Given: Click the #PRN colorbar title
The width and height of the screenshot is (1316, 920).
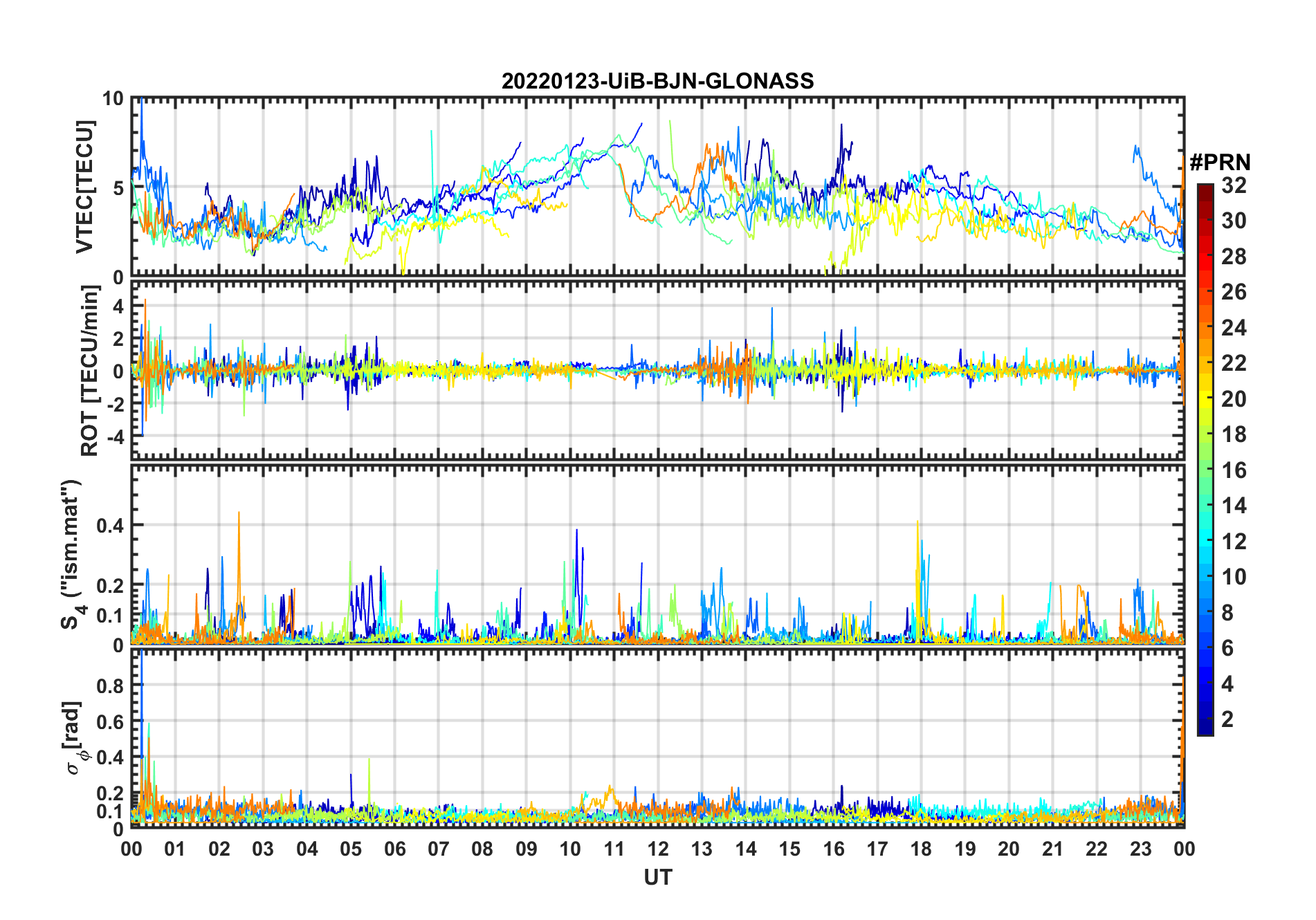Looking at the screenshot, I should 1220,163.
